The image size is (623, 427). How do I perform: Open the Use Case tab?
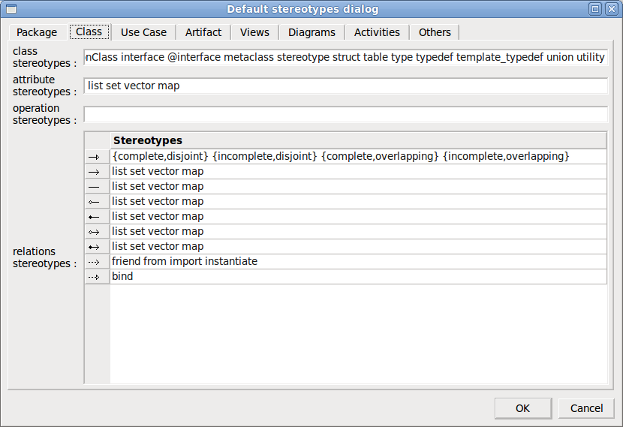click(x=143, y=32)
